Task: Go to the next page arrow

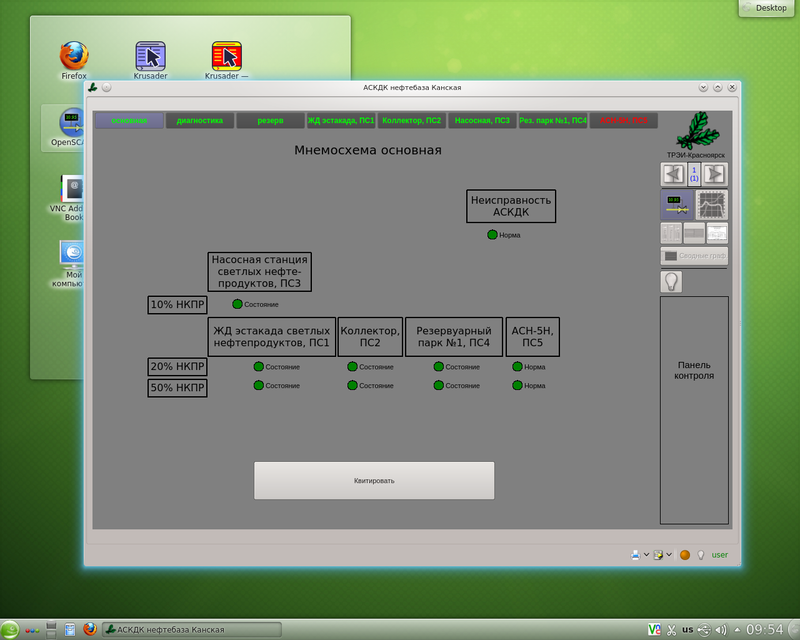Action: [715, 174]
